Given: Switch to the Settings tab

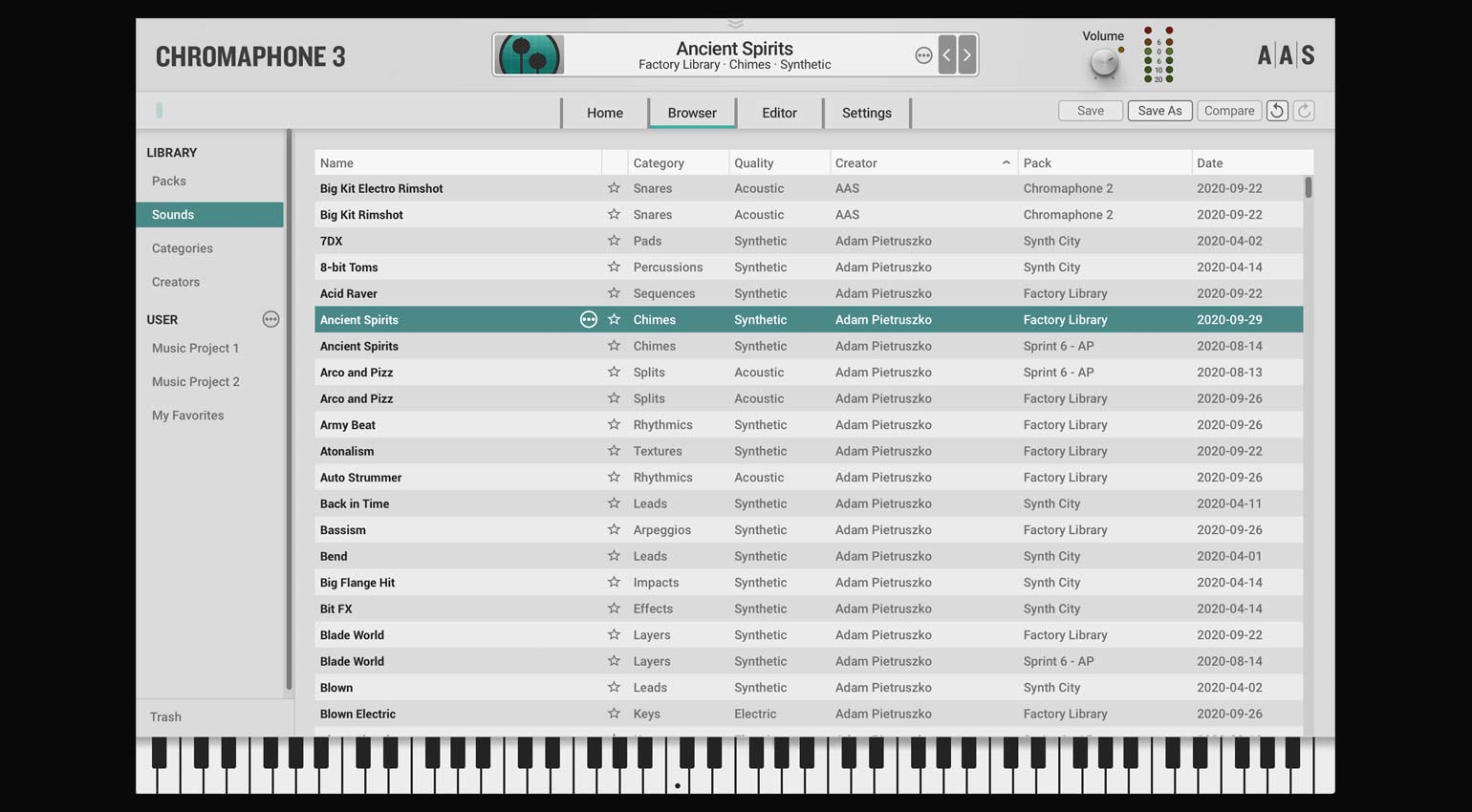Looking at the screenshot, I should tap(867, 113).
